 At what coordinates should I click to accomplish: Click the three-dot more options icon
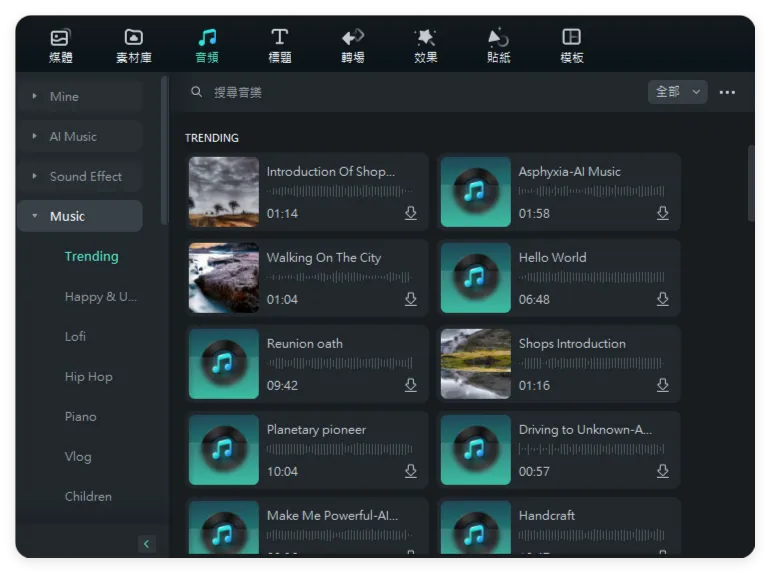(727, 92)
